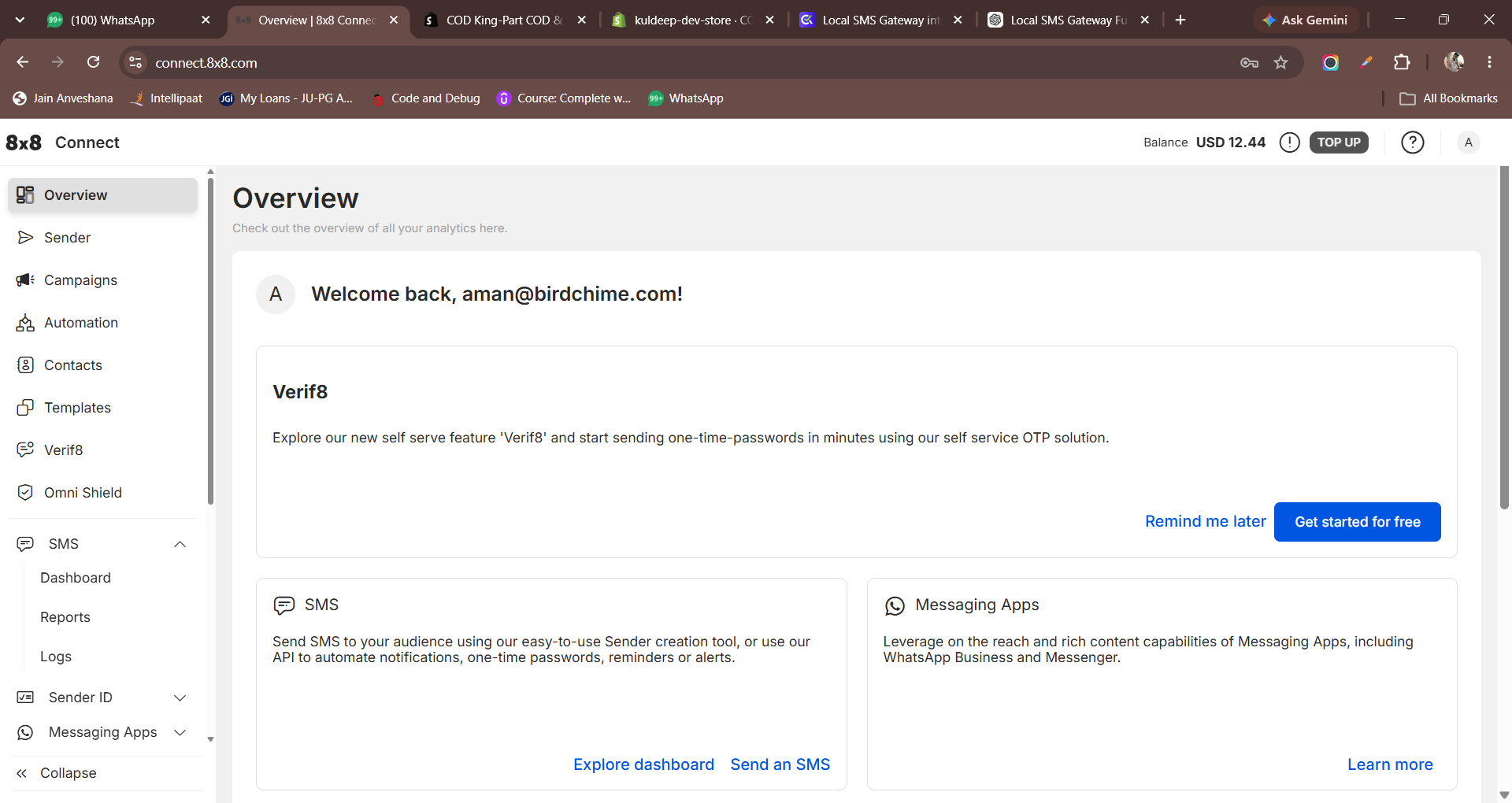Screen dimensions: 1512x803
Task: Collapse the SMS sidebar section chevron
Action: (180, 544)
